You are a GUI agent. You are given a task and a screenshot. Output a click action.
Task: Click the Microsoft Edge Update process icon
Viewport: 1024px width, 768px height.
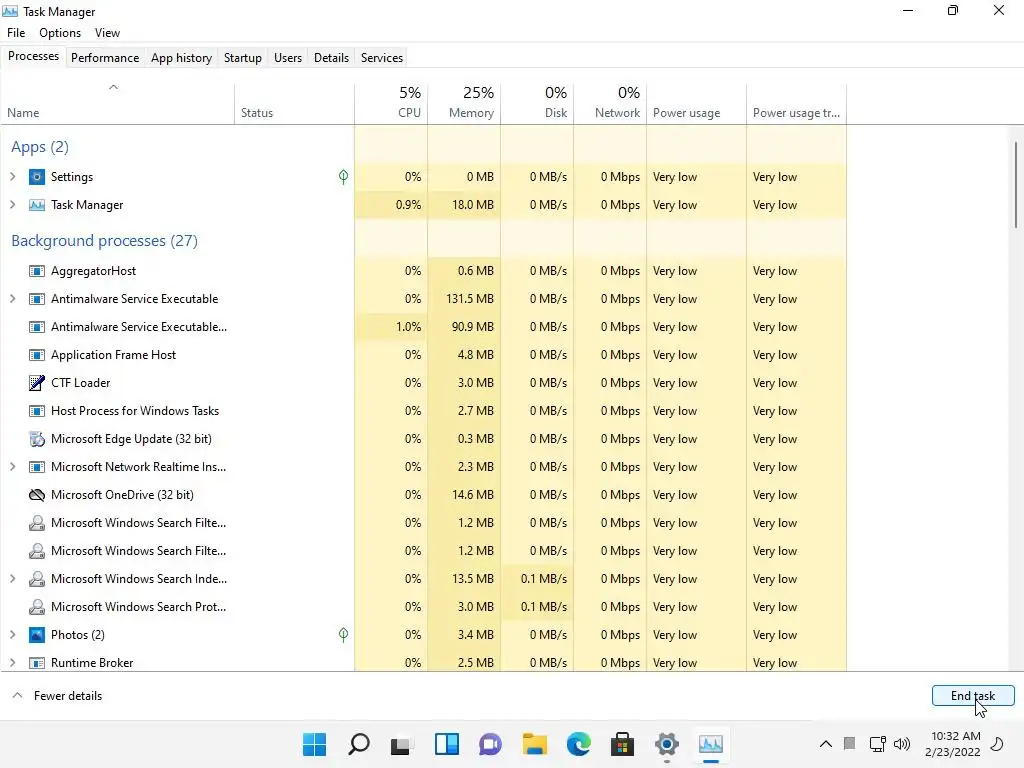(x=37, y=439)
